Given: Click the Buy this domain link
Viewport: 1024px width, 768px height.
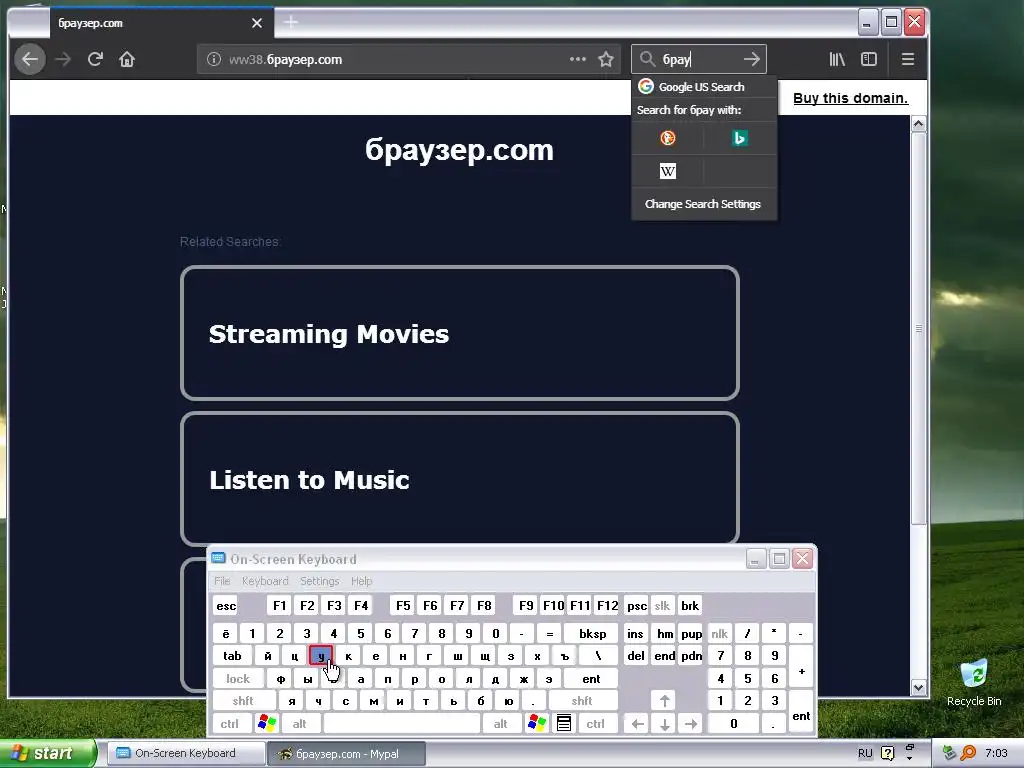Looking at the screenshot, I should click(850, 99).
